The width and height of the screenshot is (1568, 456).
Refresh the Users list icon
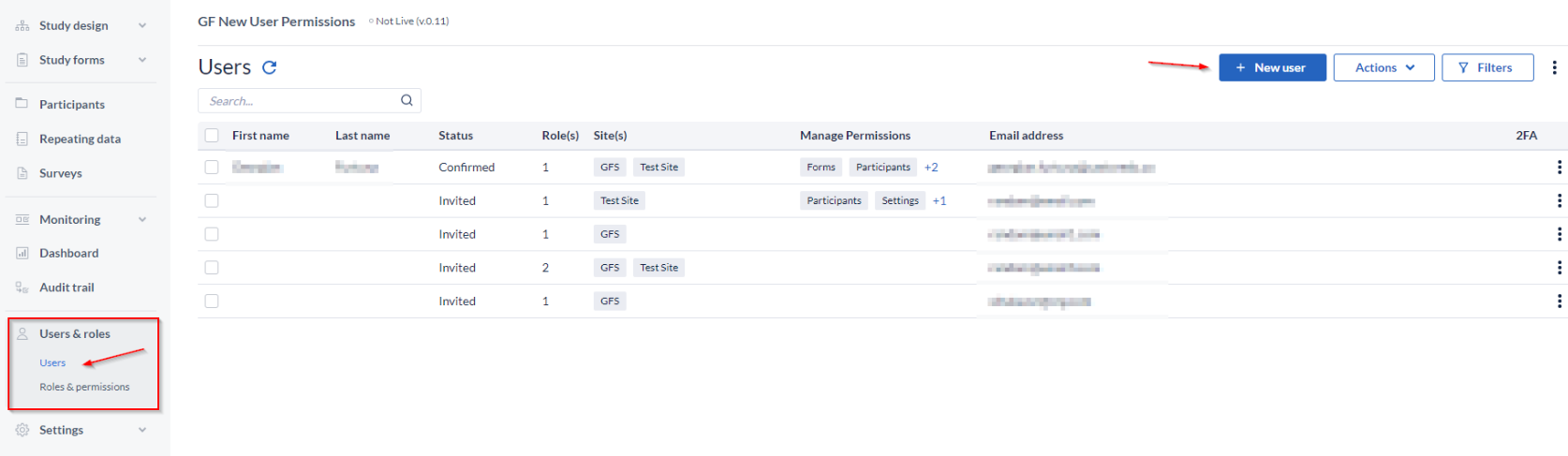pos(269,67)
